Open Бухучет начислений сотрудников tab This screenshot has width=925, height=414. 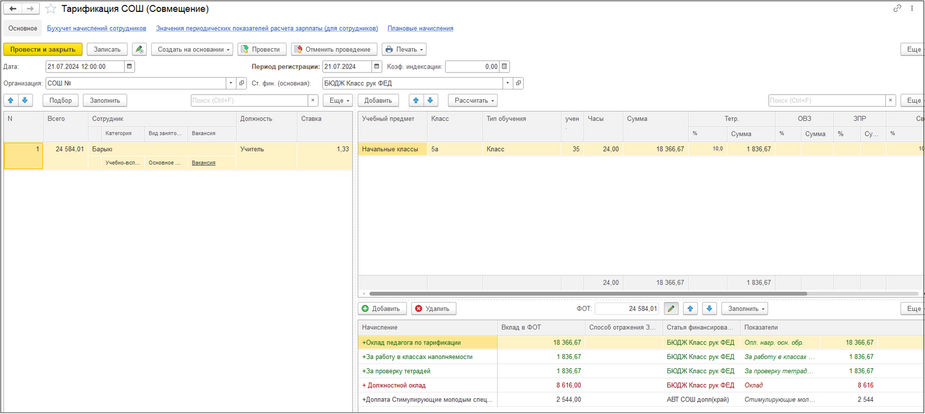96,28
